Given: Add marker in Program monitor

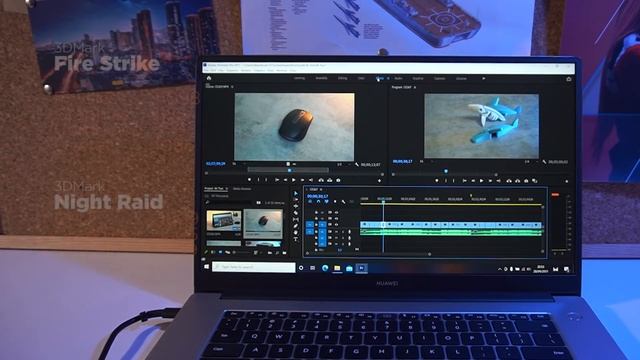Looking at the screenshot, I should tap(437, 180).
